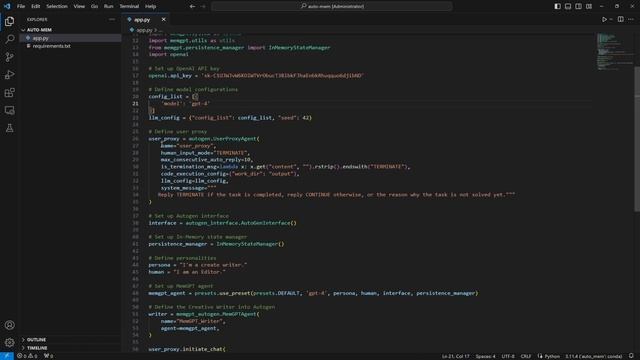Open the Testing flask icon

click(9, 128)
